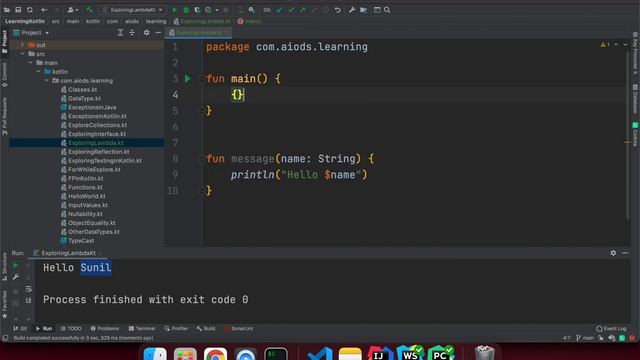Image resolution: width=640 pixels, height=360 pixels.
Task: Run the configuration with the green play icon
Action: point(175,10)
